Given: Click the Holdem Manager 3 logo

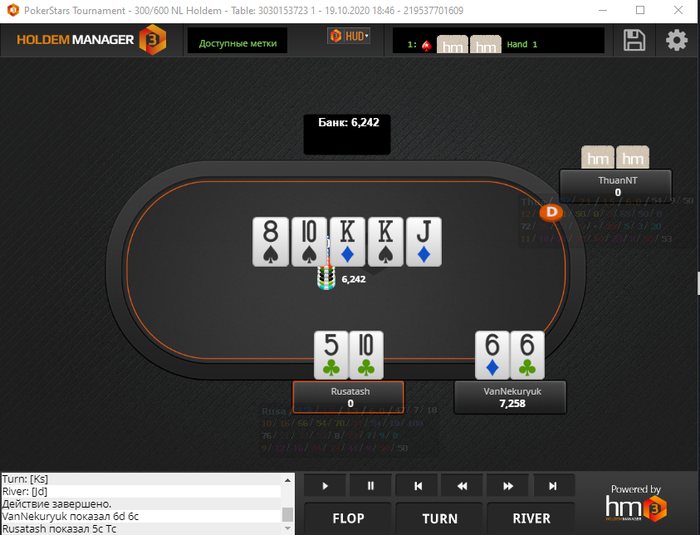Looking at the screenshot, I should pyautogui.click(x=92, y=40).
